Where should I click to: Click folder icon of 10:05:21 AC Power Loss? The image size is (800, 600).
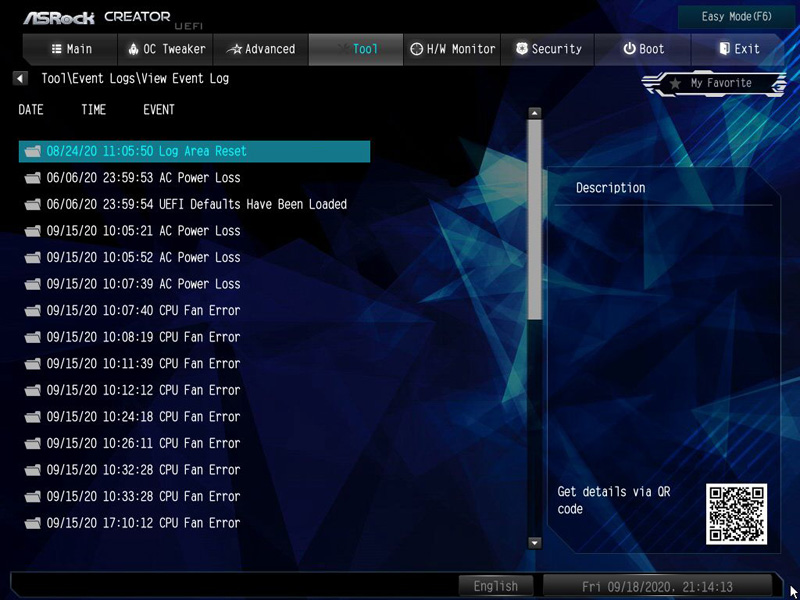[33, 231]
